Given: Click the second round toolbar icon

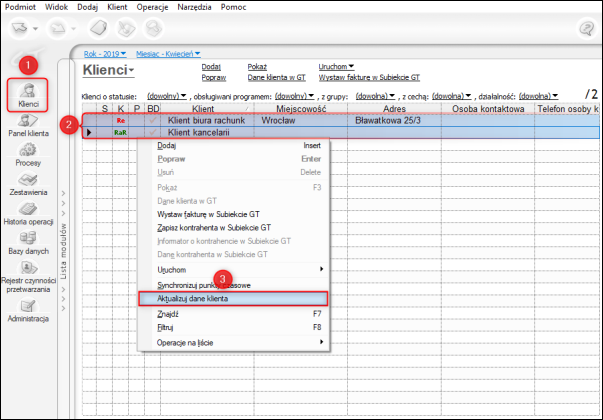Looking at the screenshot, I should click(x=58, y=28).
